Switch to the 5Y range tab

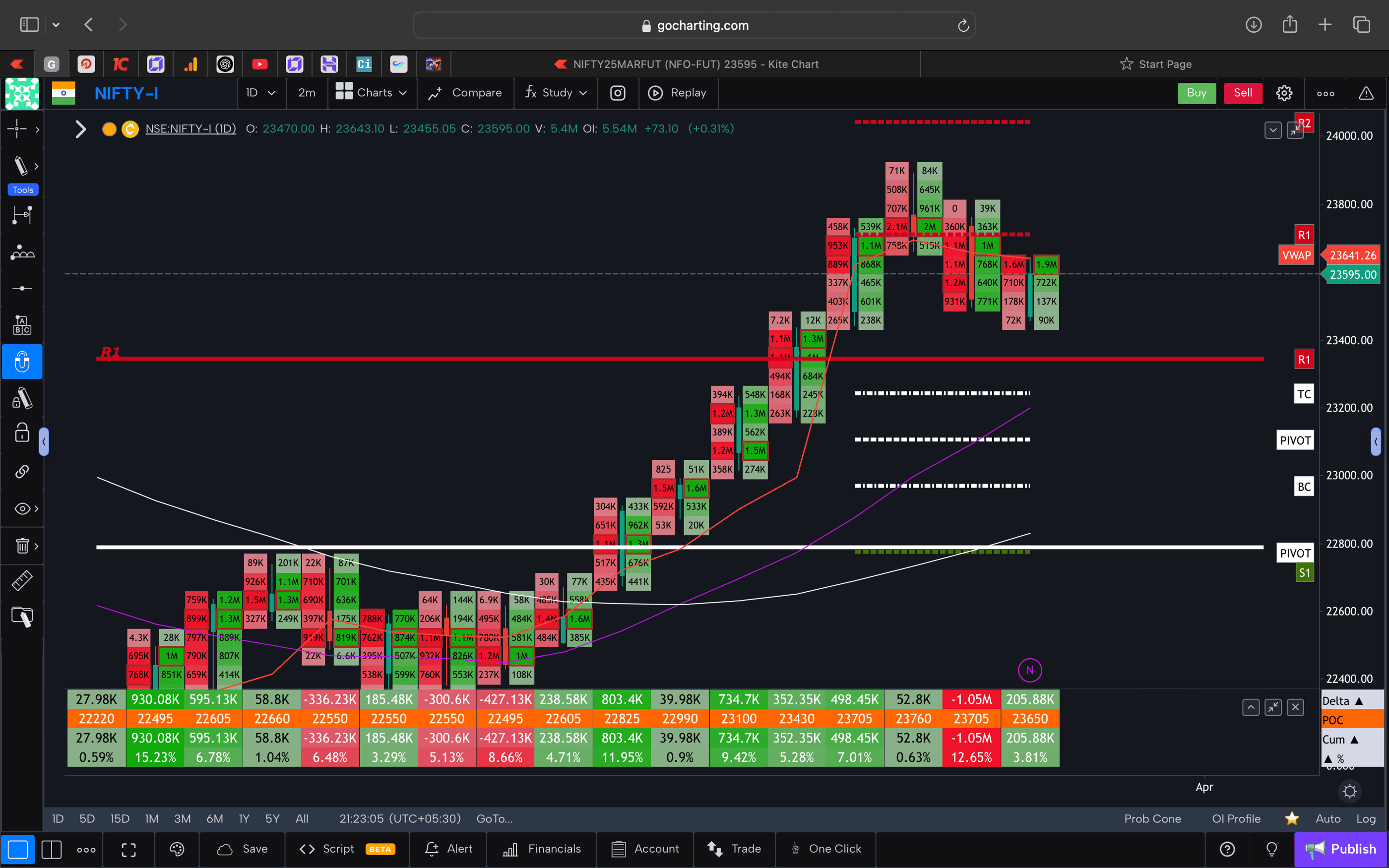coord(272,818)
